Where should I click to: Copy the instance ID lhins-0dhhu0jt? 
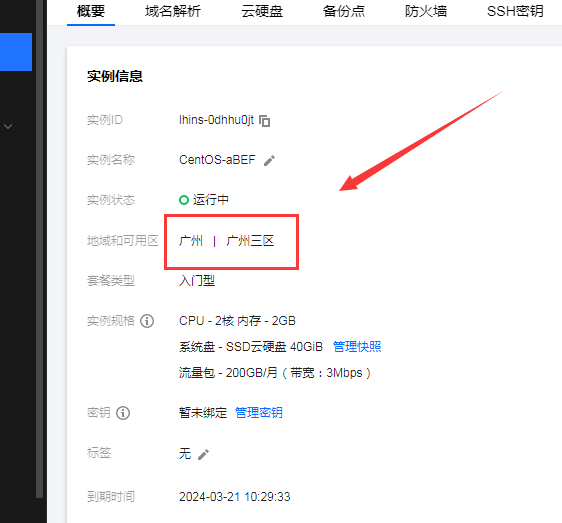[x=265, y=121]
